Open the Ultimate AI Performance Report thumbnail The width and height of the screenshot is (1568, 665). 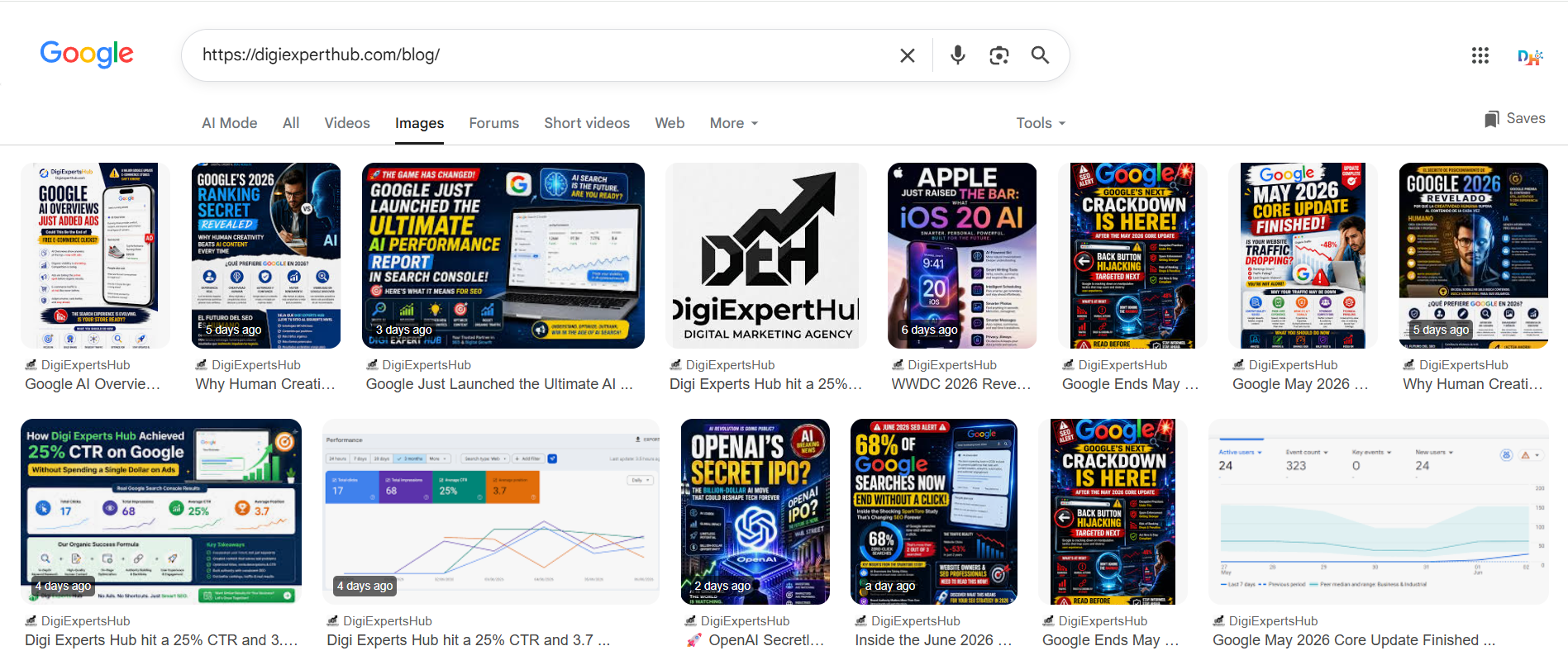pos(503,255)
